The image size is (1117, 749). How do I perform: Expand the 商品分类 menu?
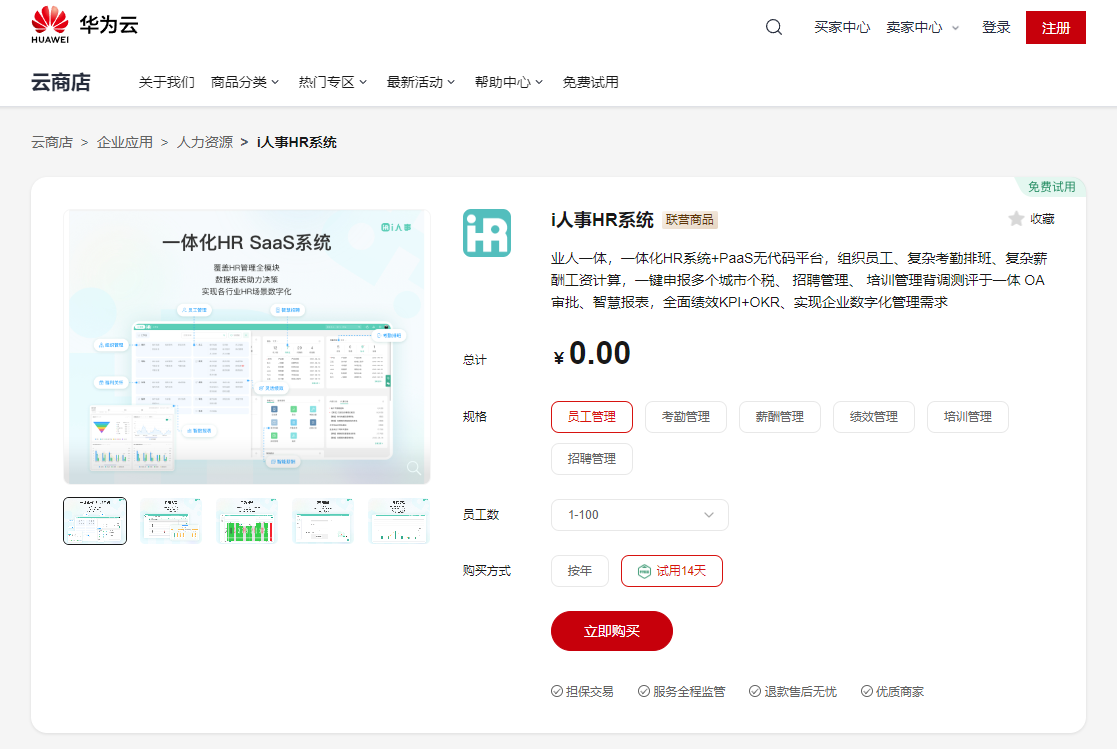coord(244,83)
